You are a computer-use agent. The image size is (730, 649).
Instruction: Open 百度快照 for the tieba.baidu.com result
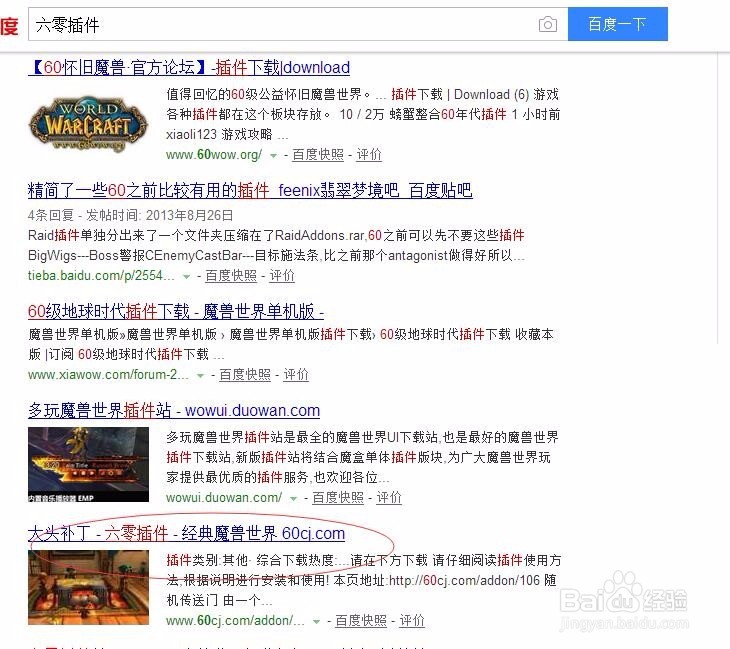[231, 276]
